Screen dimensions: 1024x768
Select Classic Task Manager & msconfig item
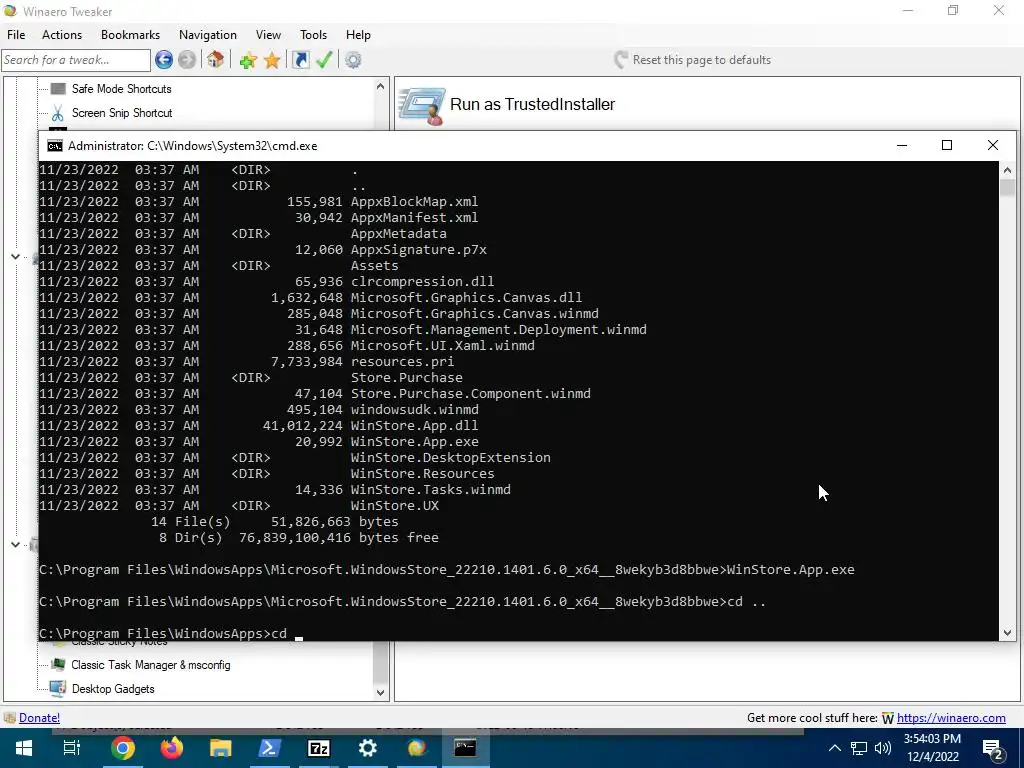click(151, 665)
